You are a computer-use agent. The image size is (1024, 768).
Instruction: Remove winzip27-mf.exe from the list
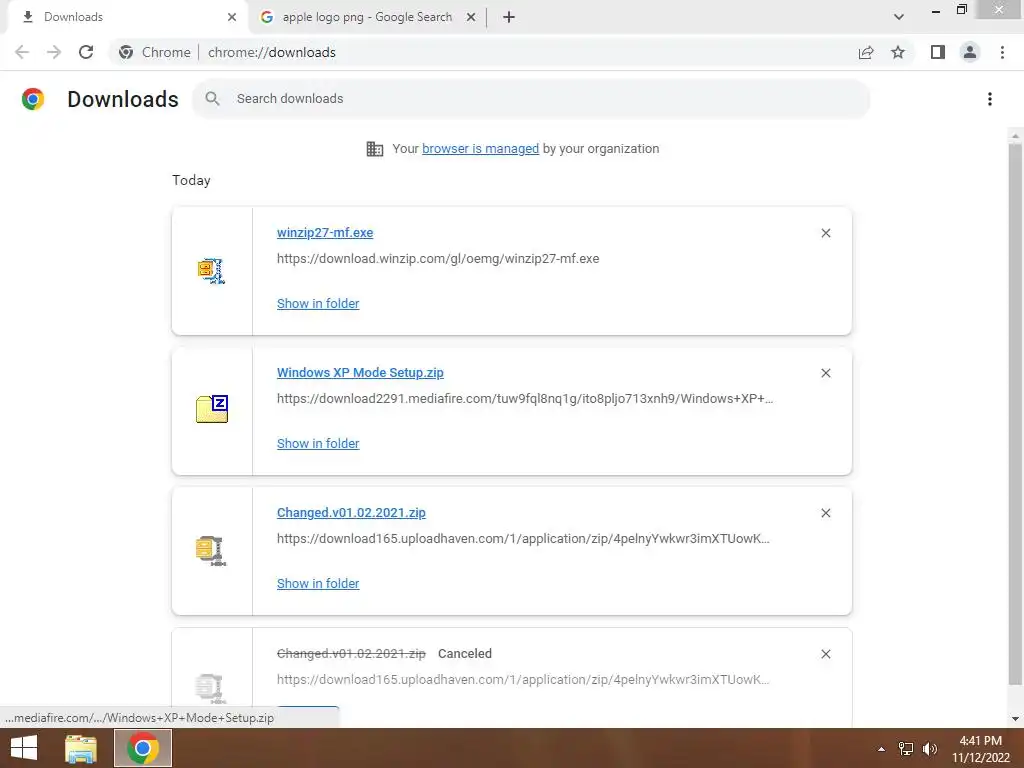click(825, 233)
